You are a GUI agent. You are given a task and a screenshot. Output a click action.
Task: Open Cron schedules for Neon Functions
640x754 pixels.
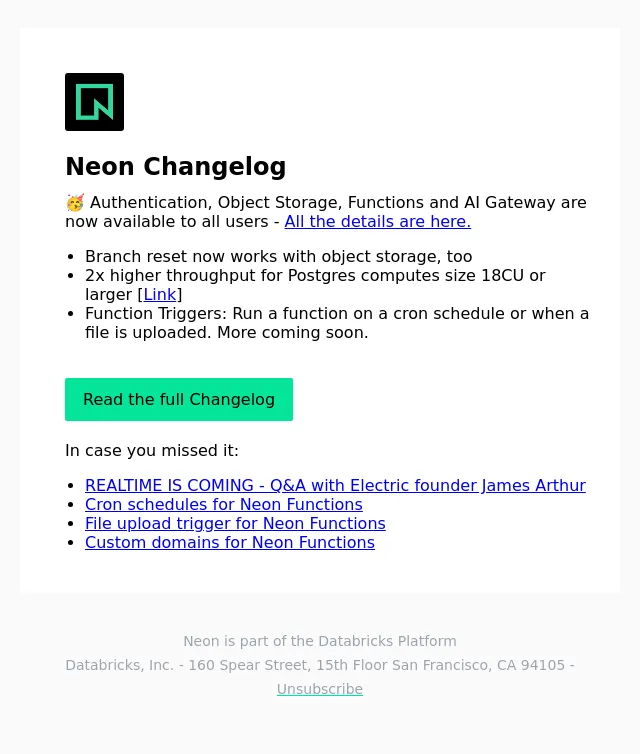(x=224, y=504)
